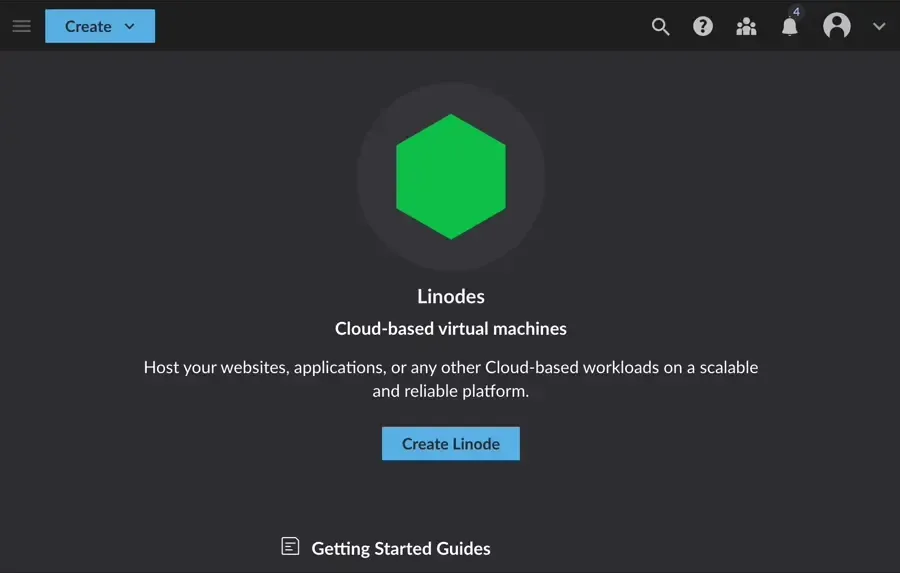Click the notification count badge 4
This screenshot has width=900, height=573.
pos(796,11)
